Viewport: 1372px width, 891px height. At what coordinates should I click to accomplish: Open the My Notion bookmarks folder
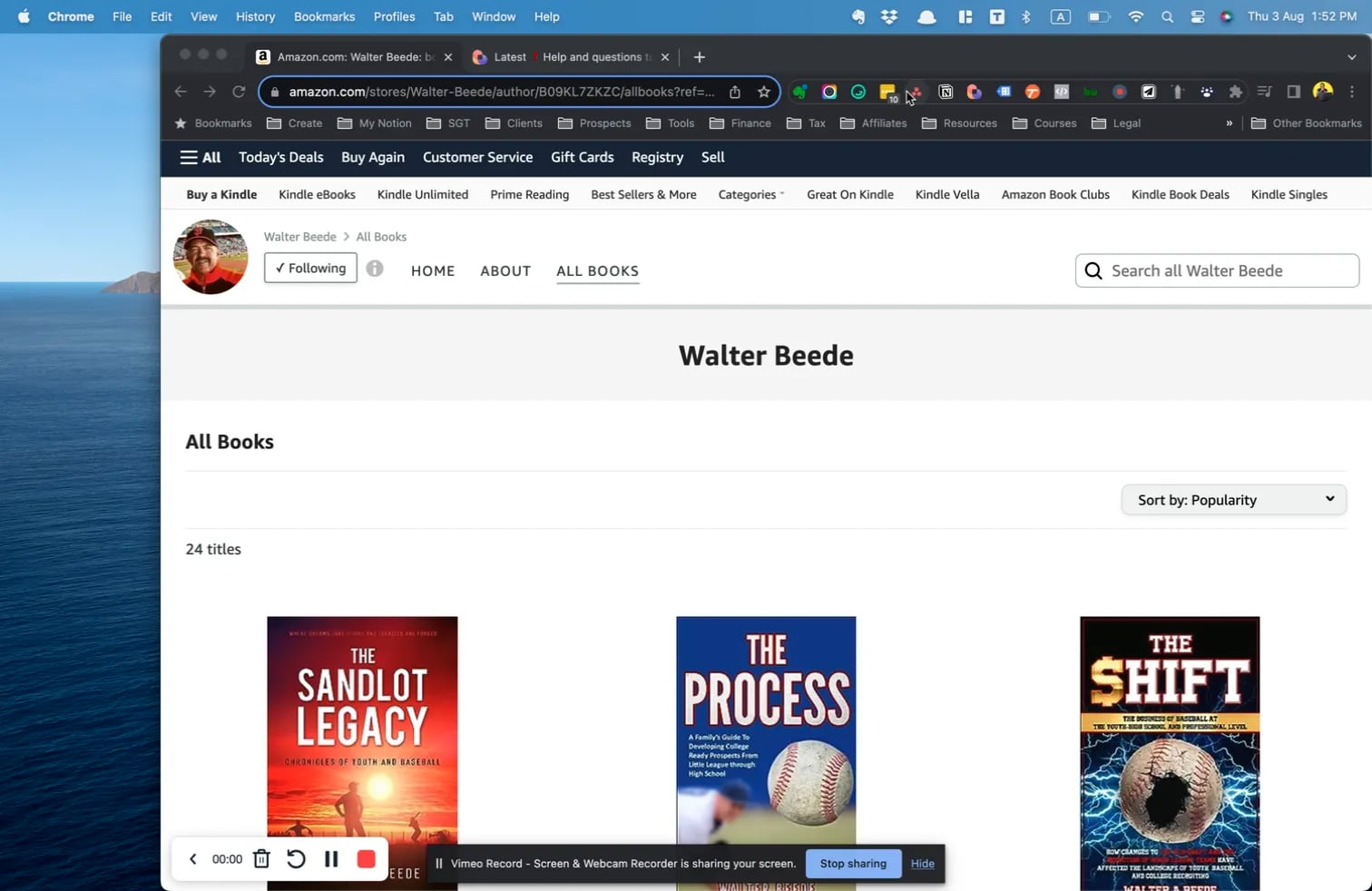coord(374,123)
